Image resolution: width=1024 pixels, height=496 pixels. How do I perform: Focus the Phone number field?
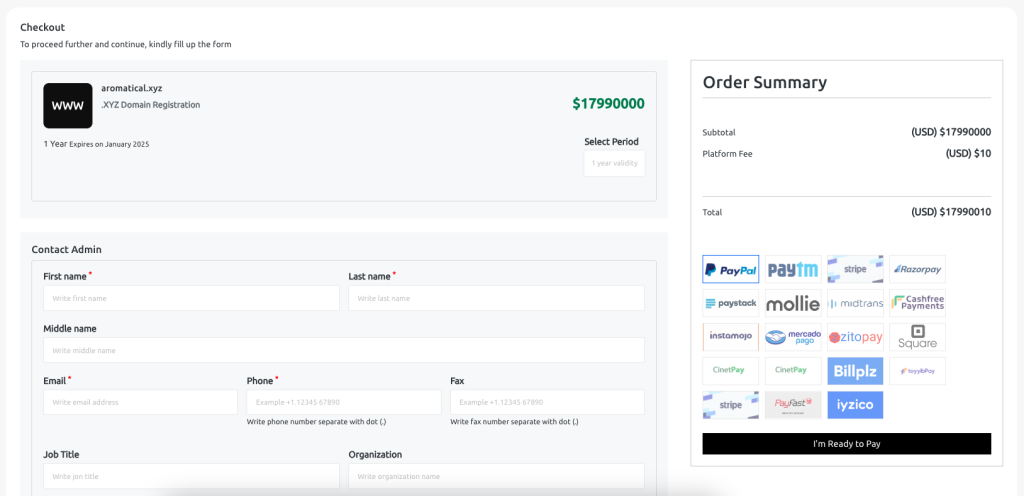click(x=344, y=402)
